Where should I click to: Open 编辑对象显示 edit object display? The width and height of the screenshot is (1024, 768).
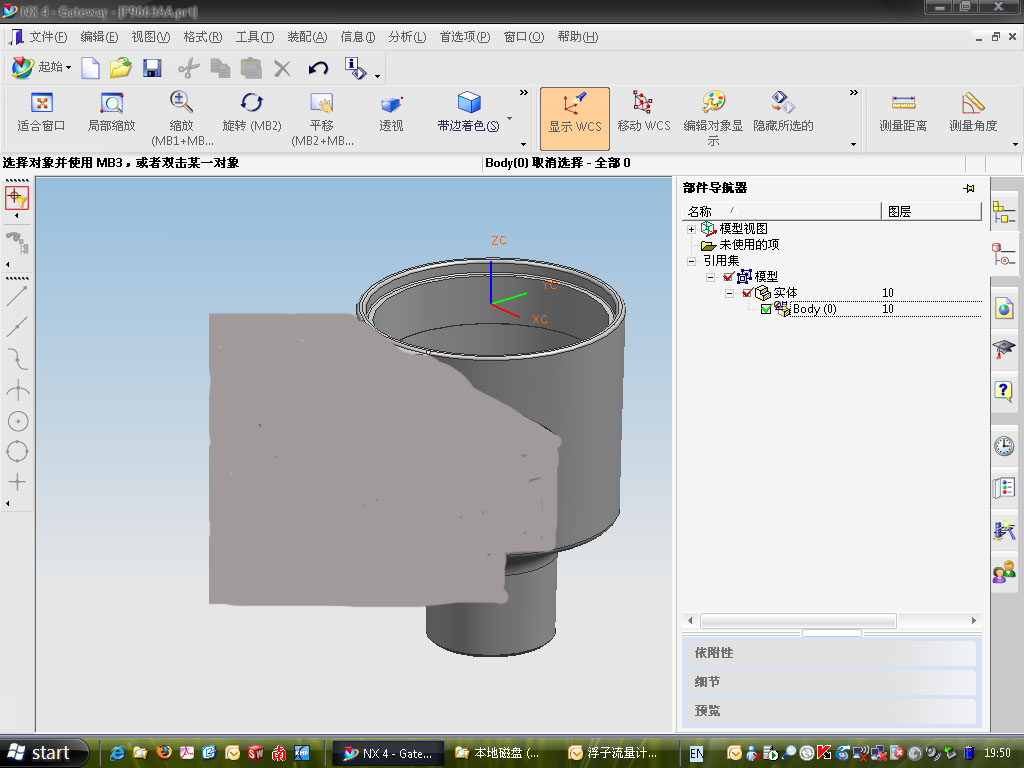[713, 118]
